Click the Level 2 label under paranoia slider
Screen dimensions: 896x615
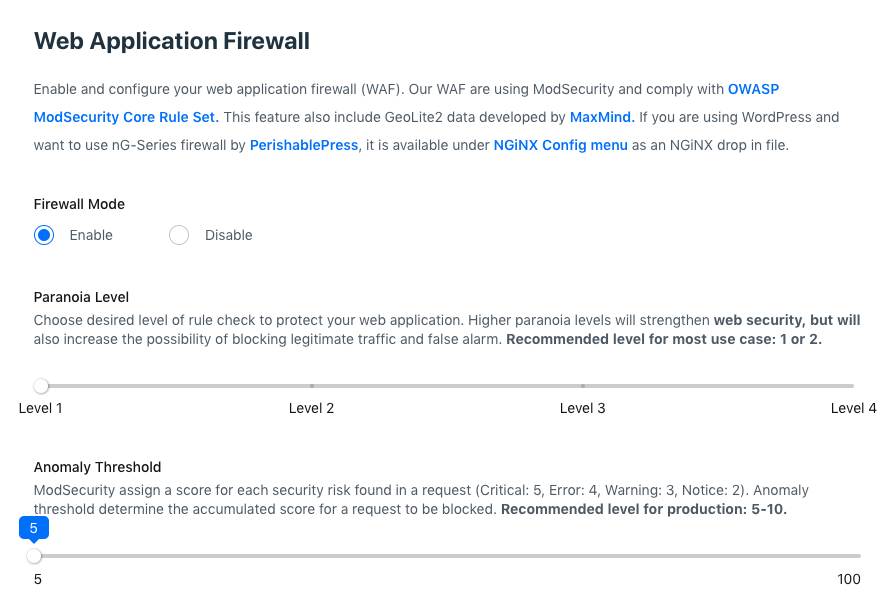point(312,408)
